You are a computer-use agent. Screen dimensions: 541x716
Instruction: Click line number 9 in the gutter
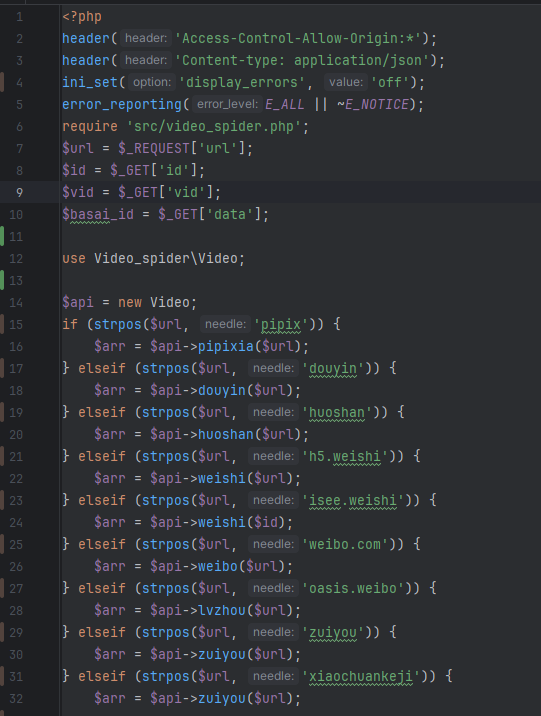pyautogui.click(x=19, y=192)
